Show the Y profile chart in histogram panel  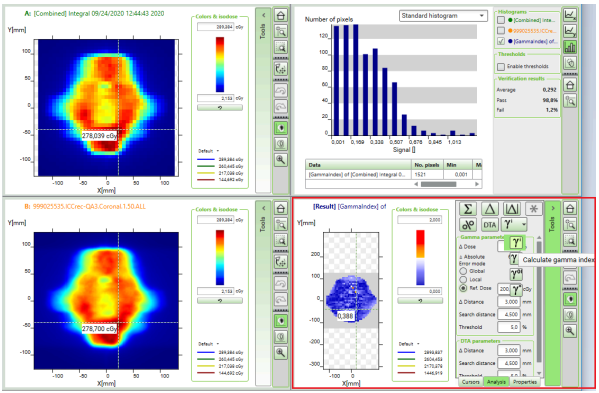pyautogui.click(x=570, y=31)
